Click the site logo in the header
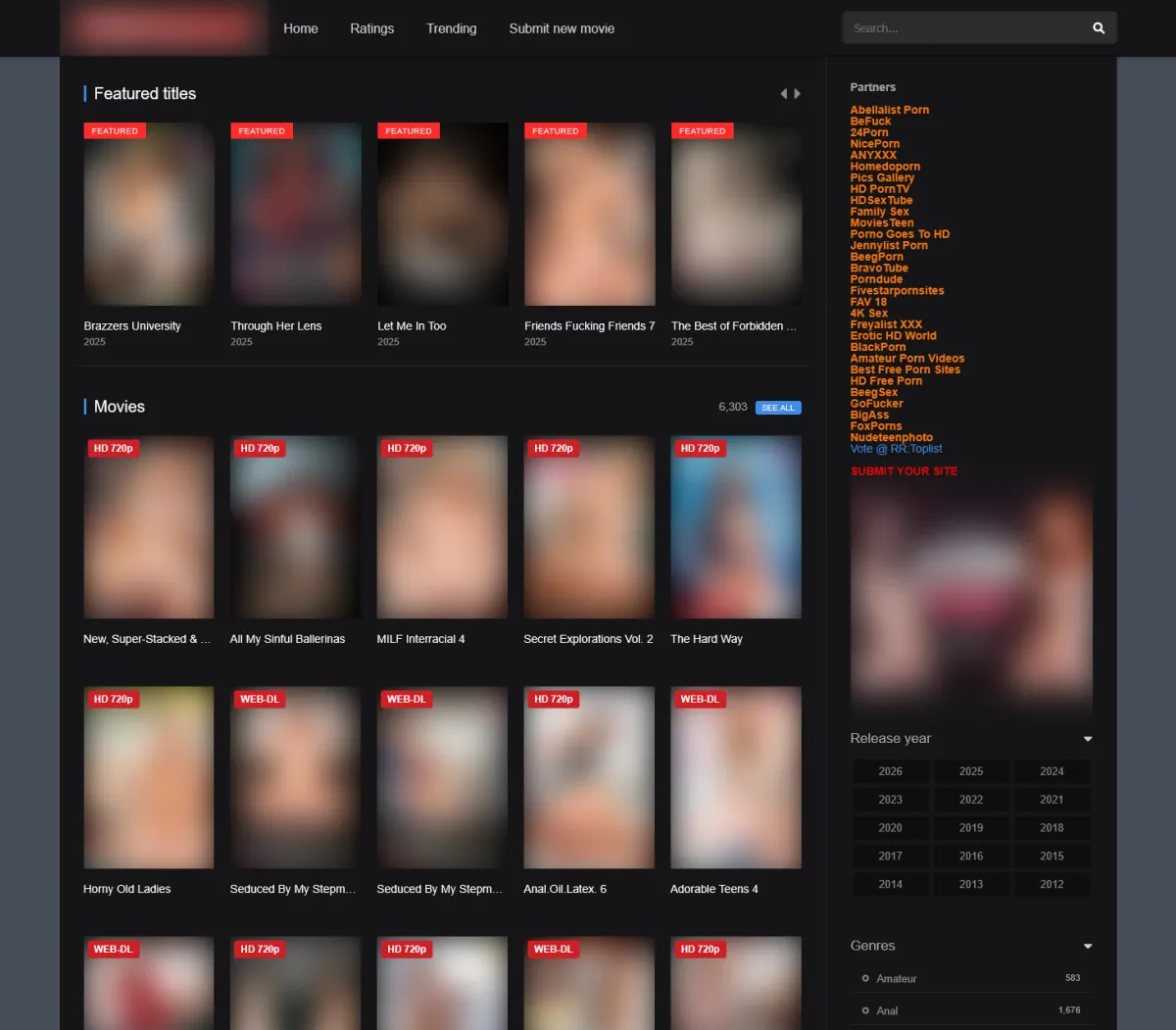 pos(164,28)
